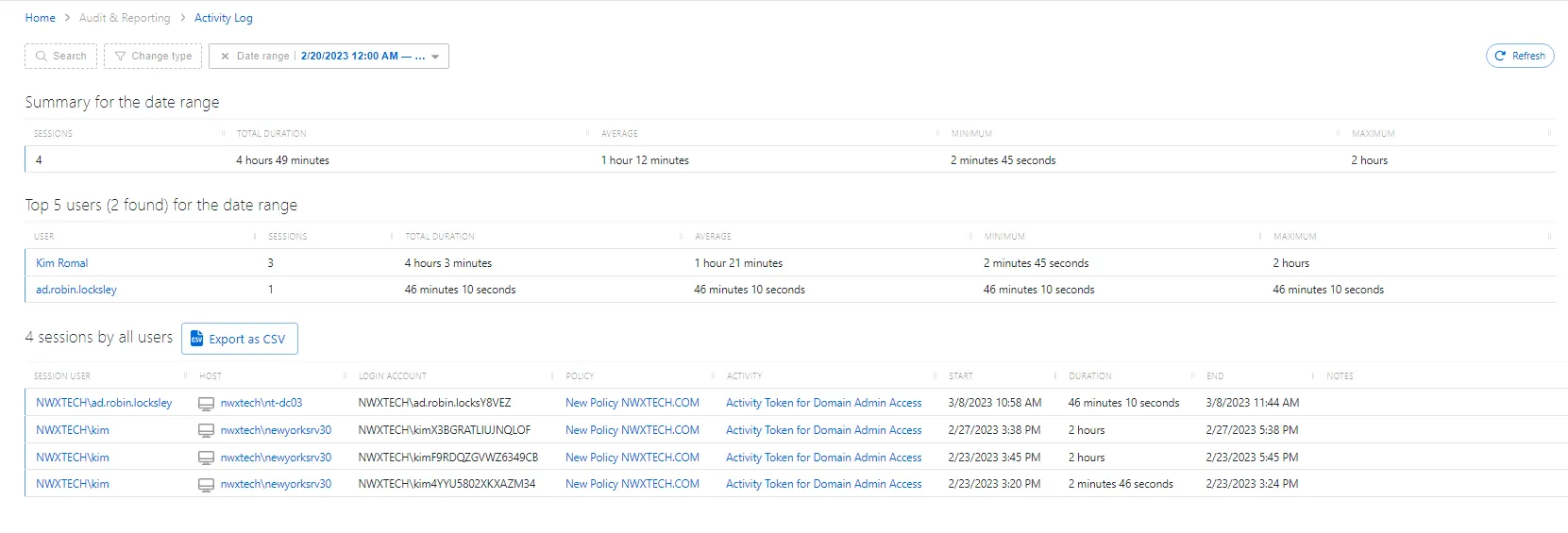Image resolution: width=1568 pixels, height=533 pixels.
Task: Open host nwxtech\nt-dc03
Action: [261, 403]
